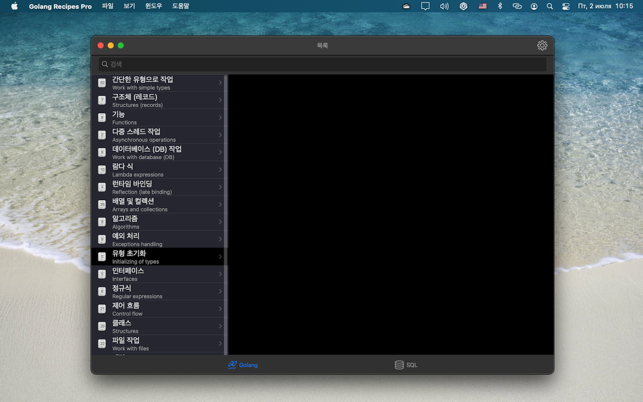The height and width of the screenshot is (402, 643).
Task: Open the volume icon in menu bar
Action: pos(444,6)
